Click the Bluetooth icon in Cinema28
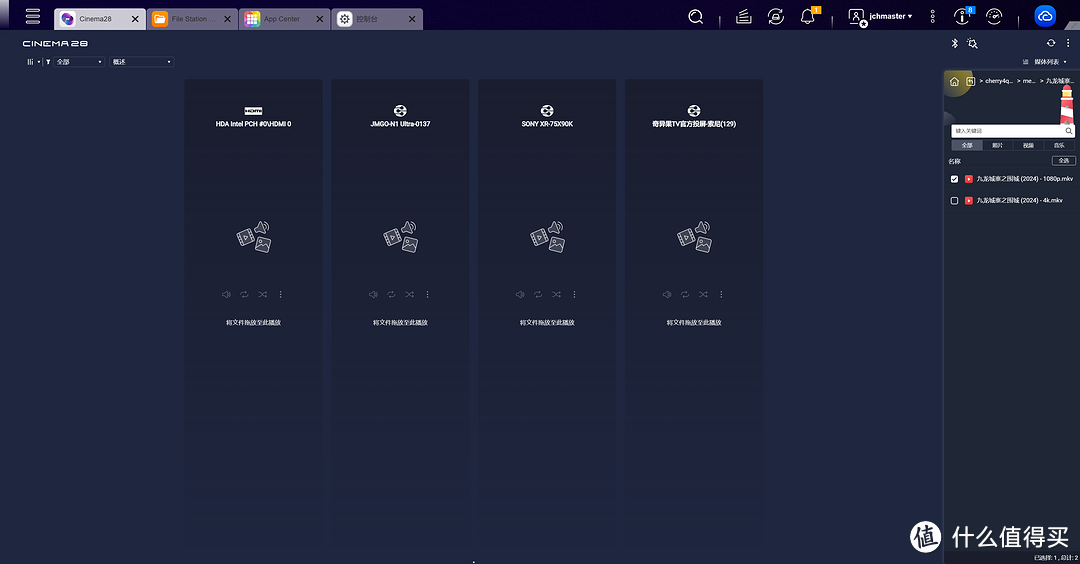The image size is (1080, 564). point(954,43)
